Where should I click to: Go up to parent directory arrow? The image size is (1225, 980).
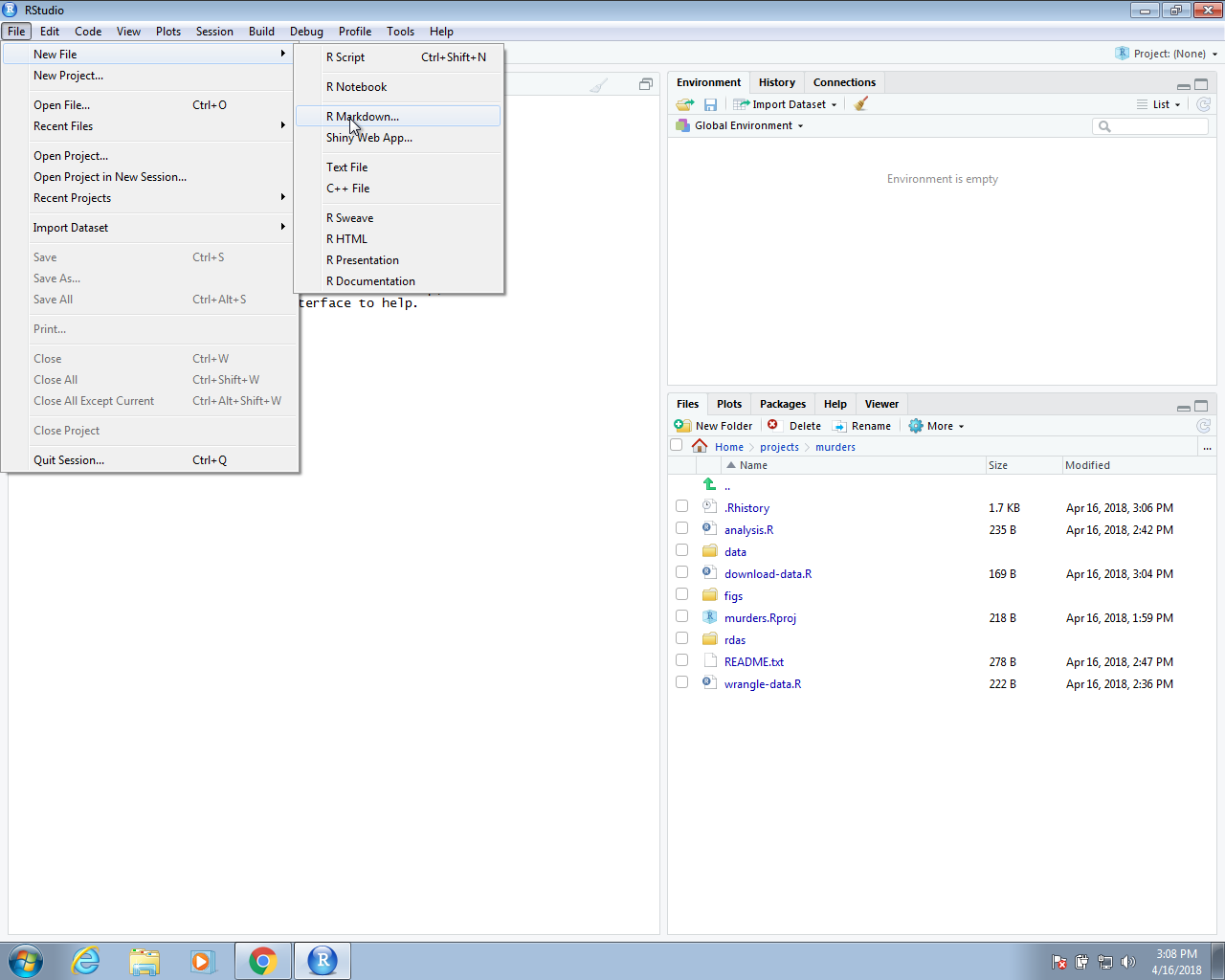pos(709,485)
